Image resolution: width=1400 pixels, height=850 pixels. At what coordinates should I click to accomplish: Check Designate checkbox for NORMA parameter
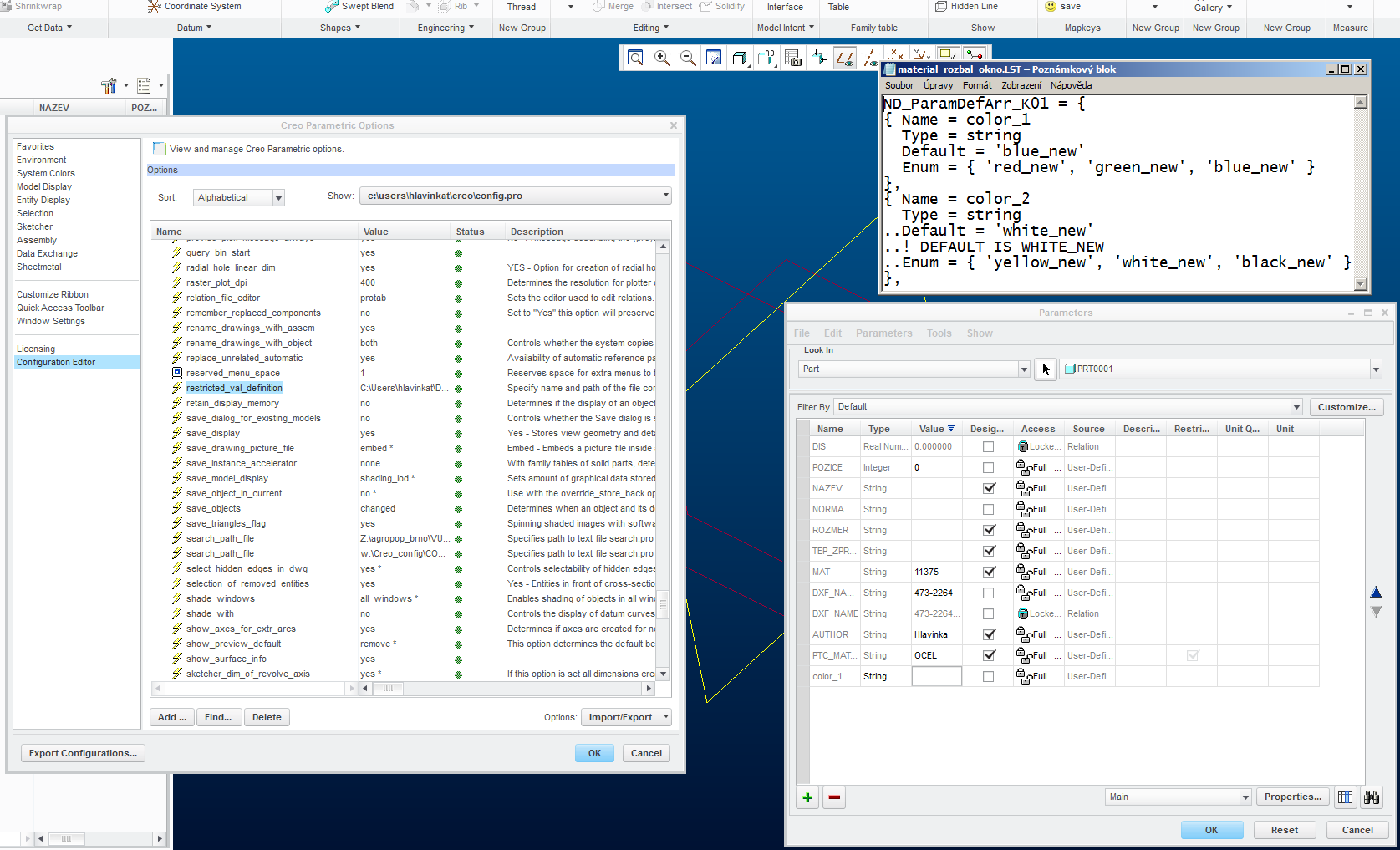click(989, 510)
